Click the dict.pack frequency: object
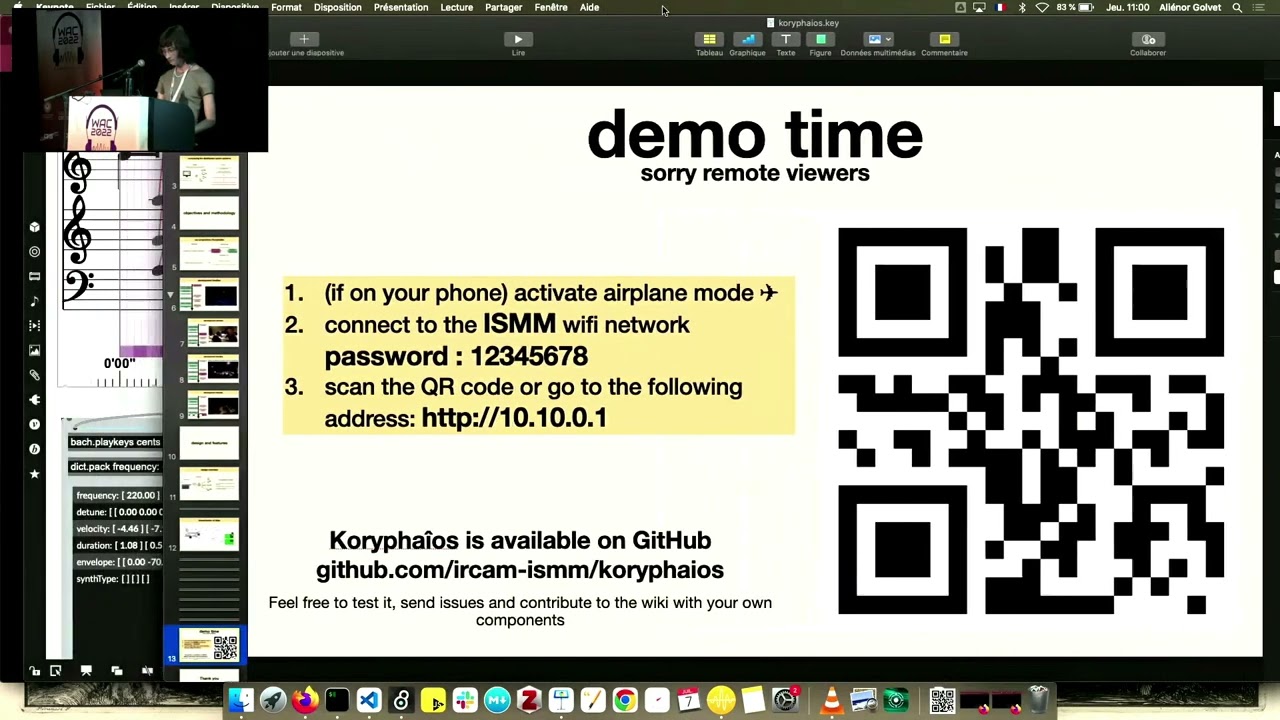This screenshot has height=720, width=1280. pyautogui.click(x=114, y=466)
